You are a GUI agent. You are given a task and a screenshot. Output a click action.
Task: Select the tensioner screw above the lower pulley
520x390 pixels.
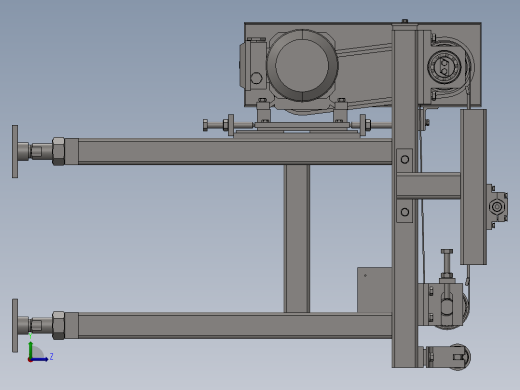(x=446, y=262)
